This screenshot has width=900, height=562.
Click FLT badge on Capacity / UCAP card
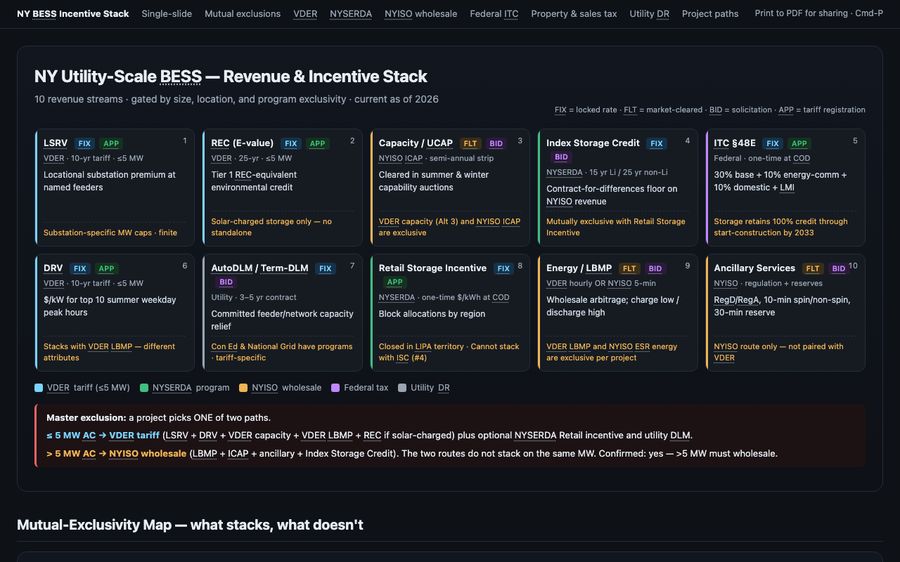(470, 144)
